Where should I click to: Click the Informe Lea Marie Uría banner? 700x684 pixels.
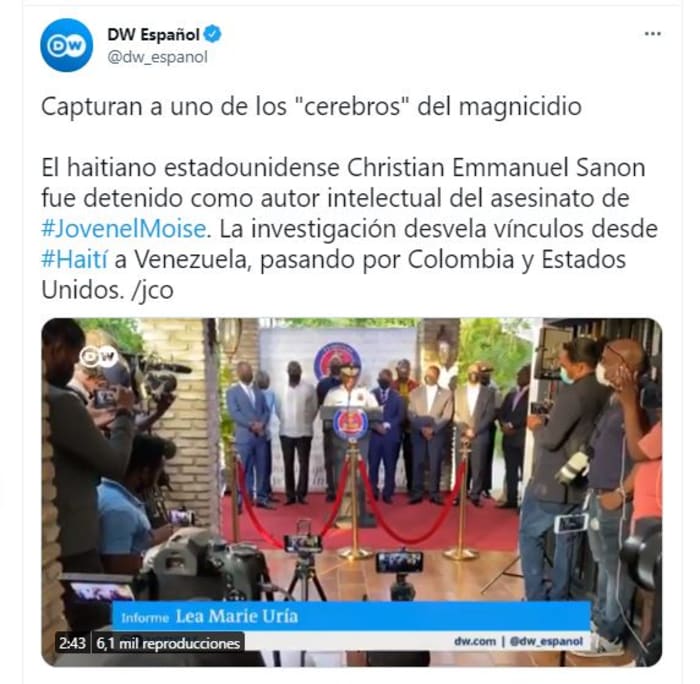pos(351,616)
